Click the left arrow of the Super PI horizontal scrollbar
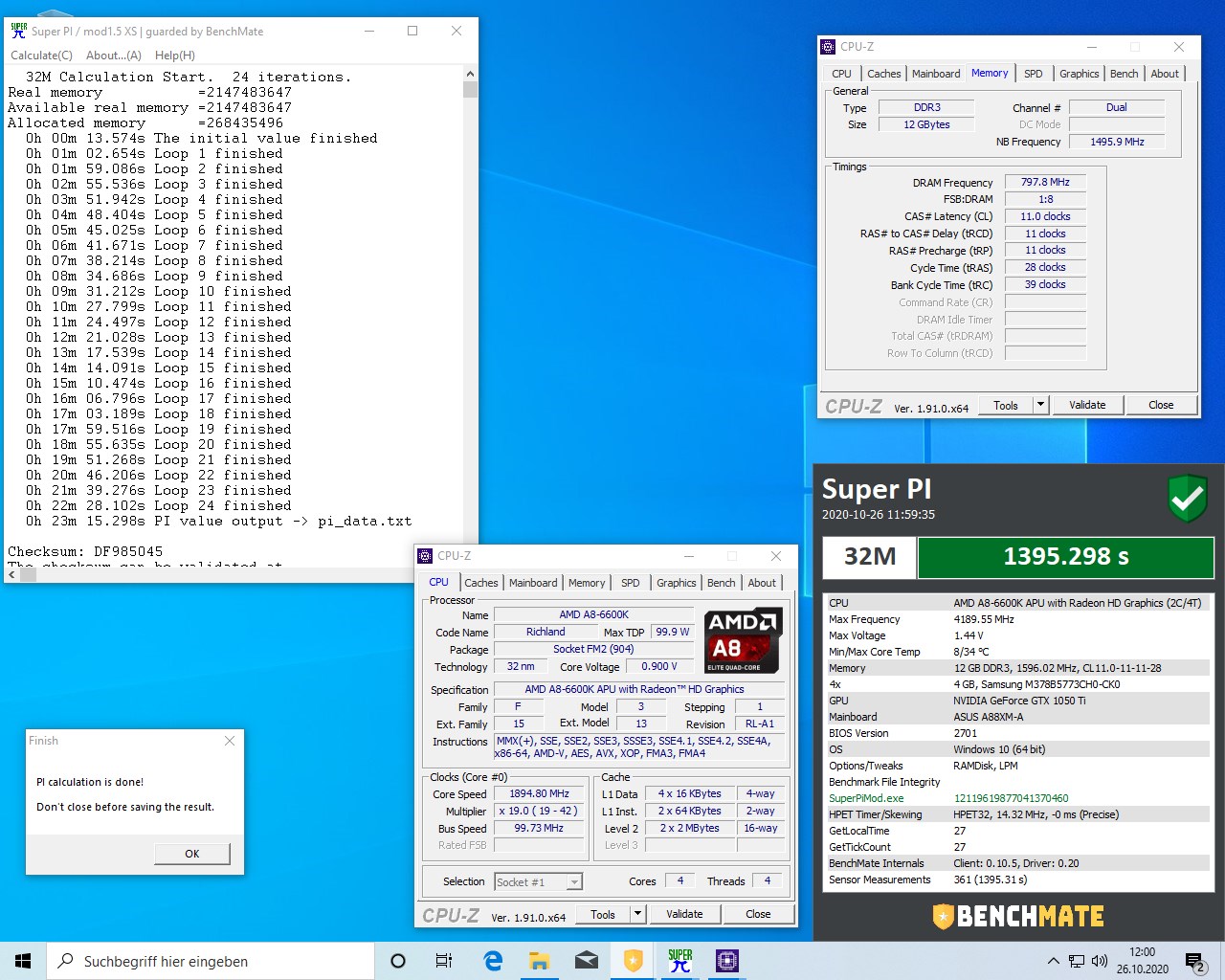Image resolution: width=1225 pixels, height=980 pixels. (11, 575)
